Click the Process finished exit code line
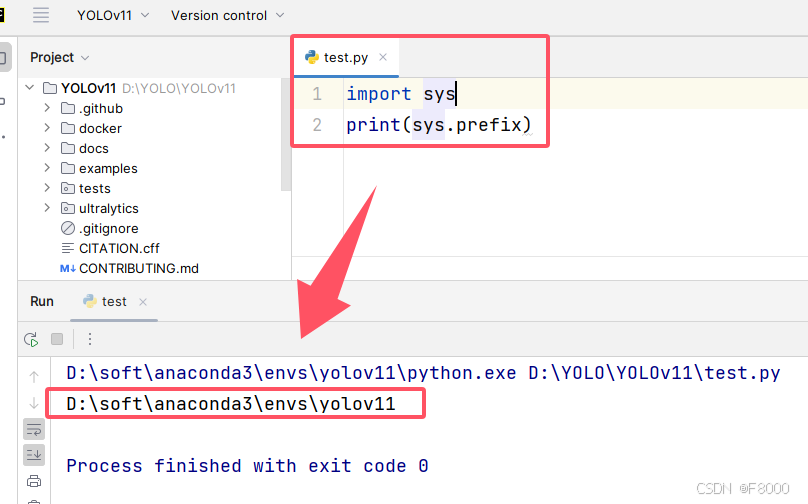This screenshot has height=504, width=808. click(247, 466)
